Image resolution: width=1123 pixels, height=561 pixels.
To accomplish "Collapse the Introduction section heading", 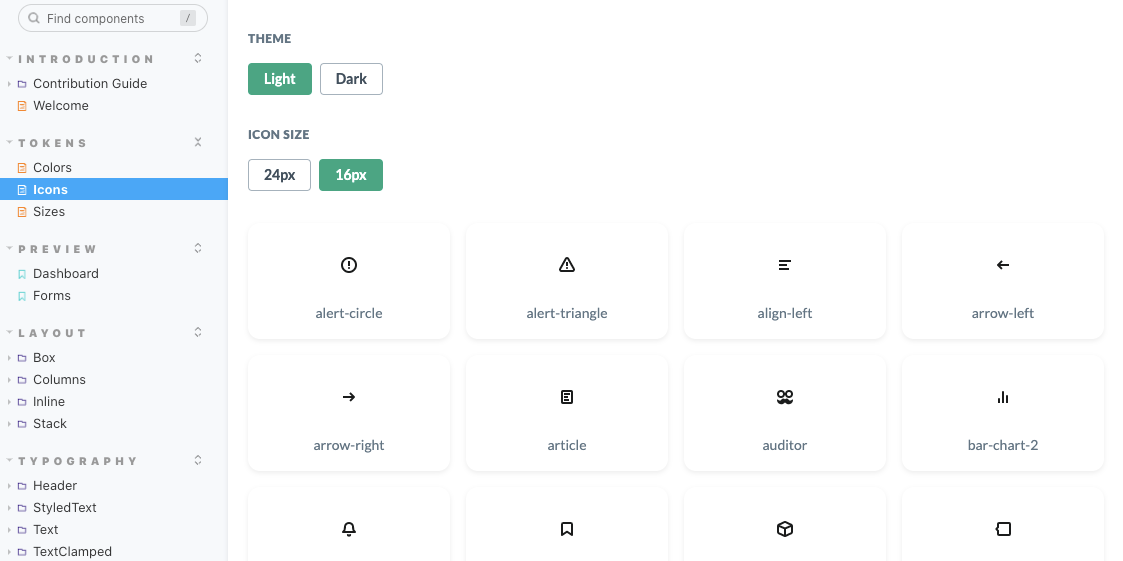I will tap(86, 59).
